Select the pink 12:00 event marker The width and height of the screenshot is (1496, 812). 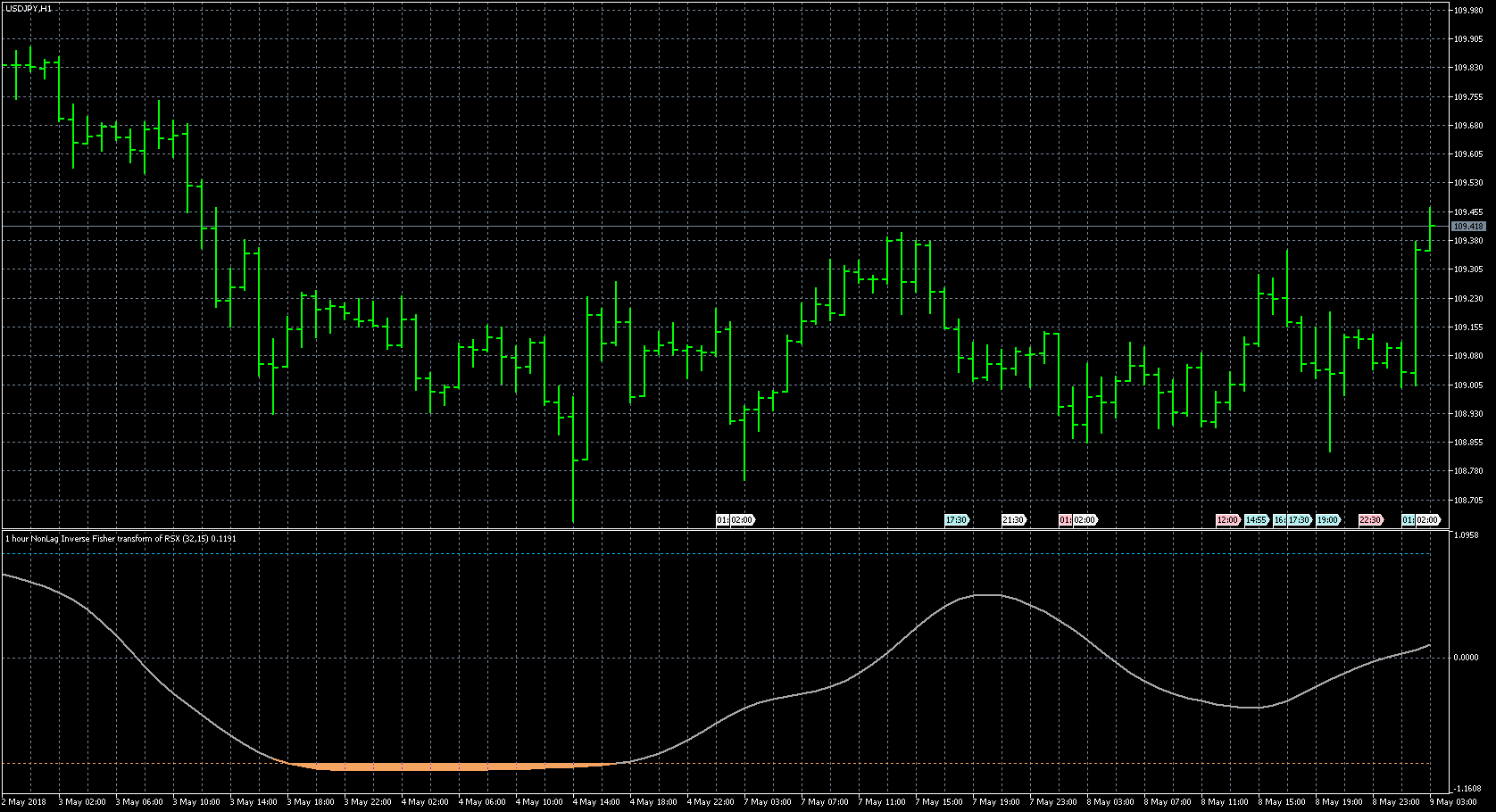coord(1227,520)
